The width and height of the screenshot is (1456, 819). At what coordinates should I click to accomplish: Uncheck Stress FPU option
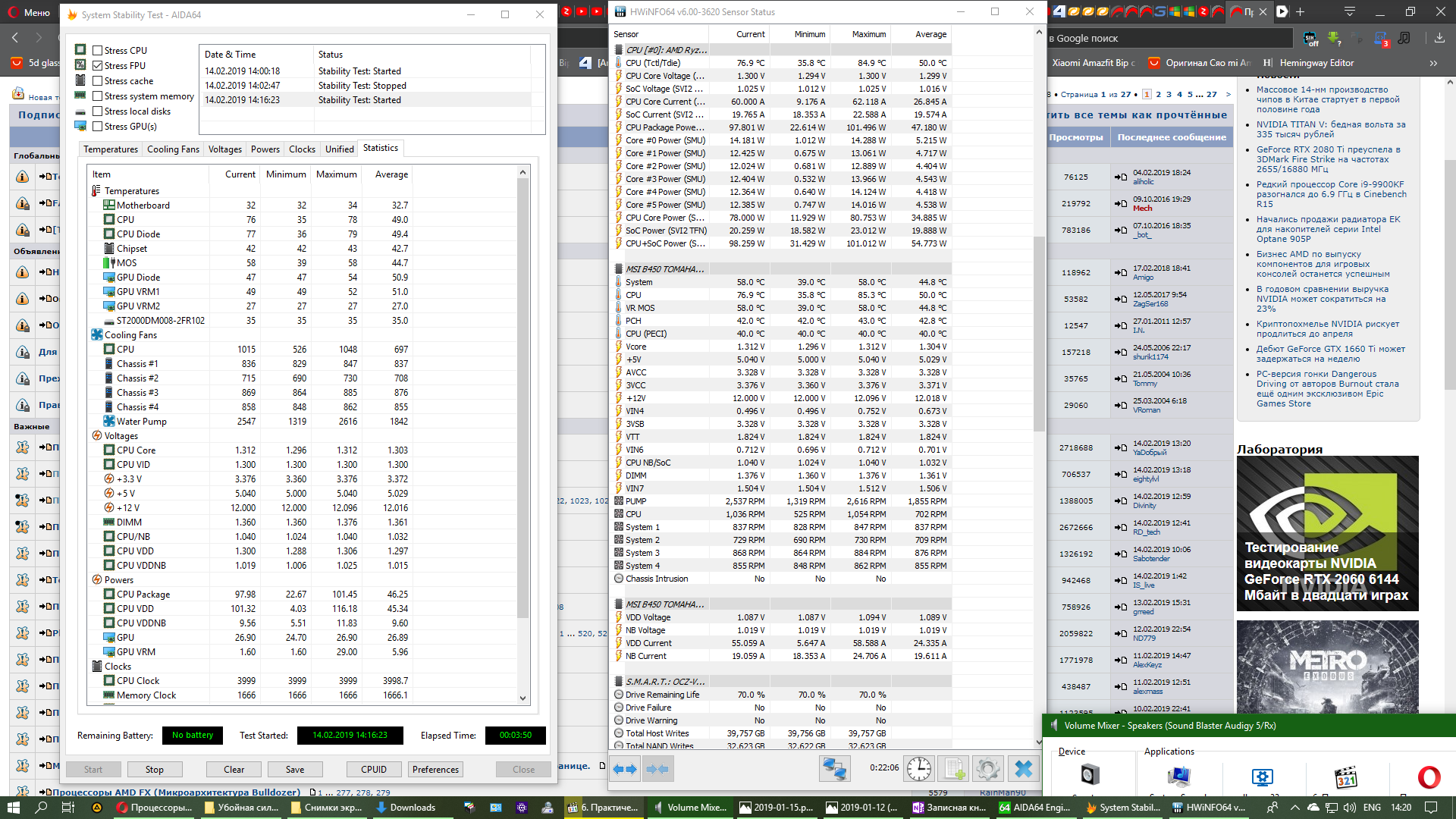(98, 66)
